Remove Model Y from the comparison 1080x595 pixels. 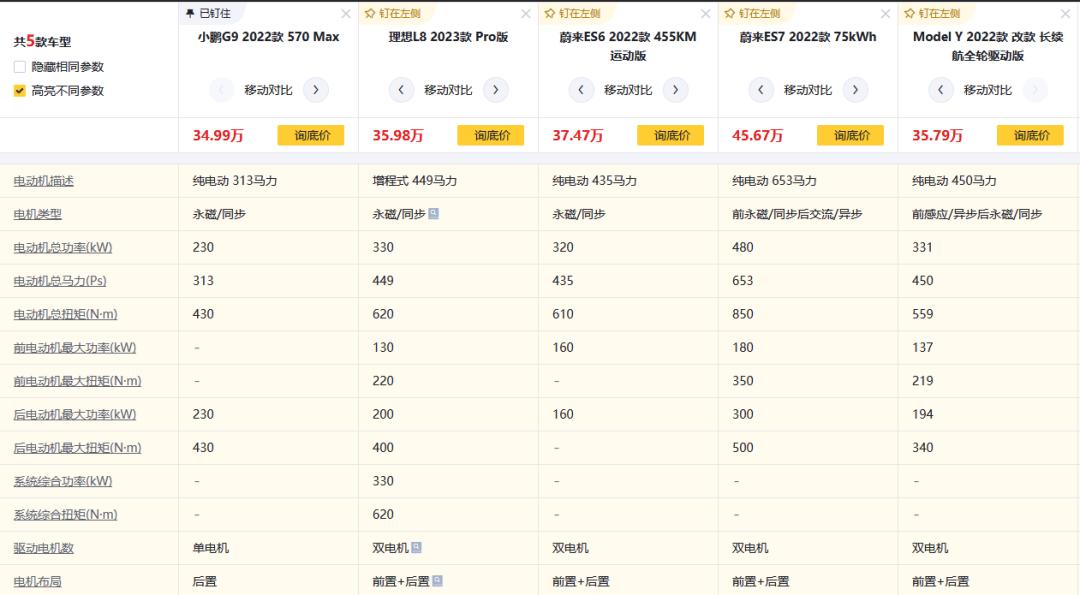tap(1064, 14)
